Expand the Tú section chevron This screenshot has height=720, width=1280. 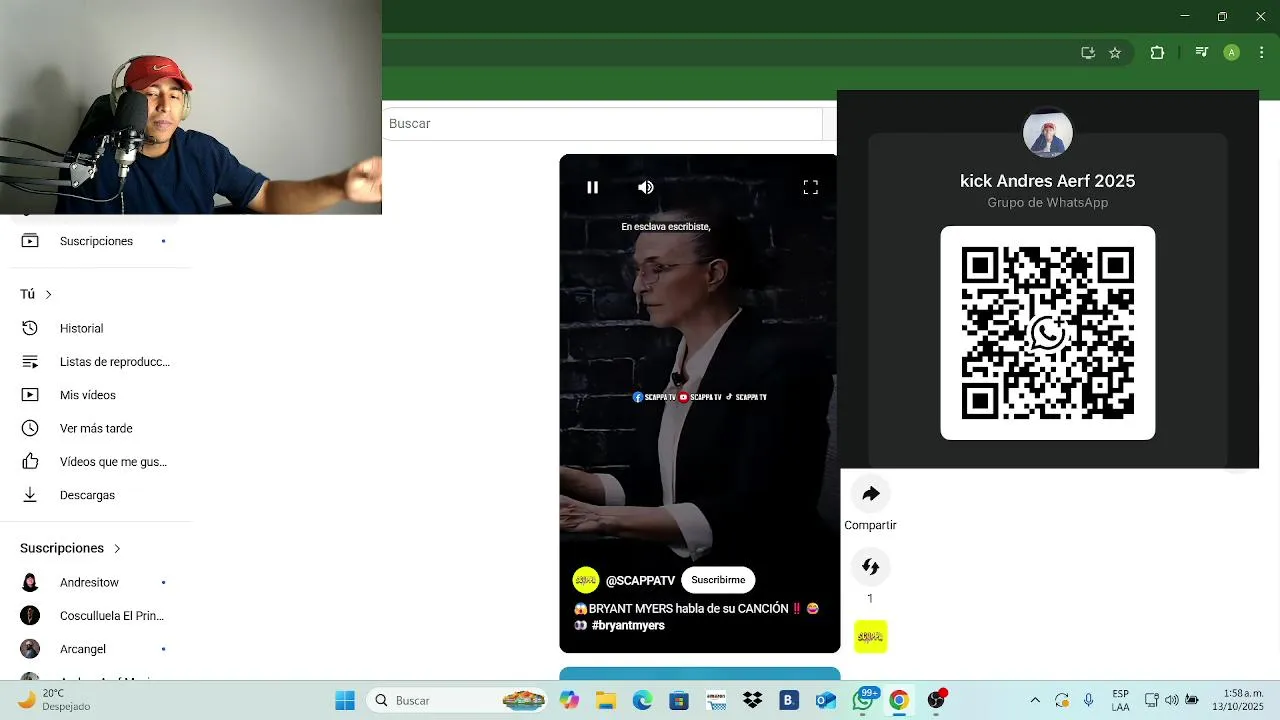(48, 294)
